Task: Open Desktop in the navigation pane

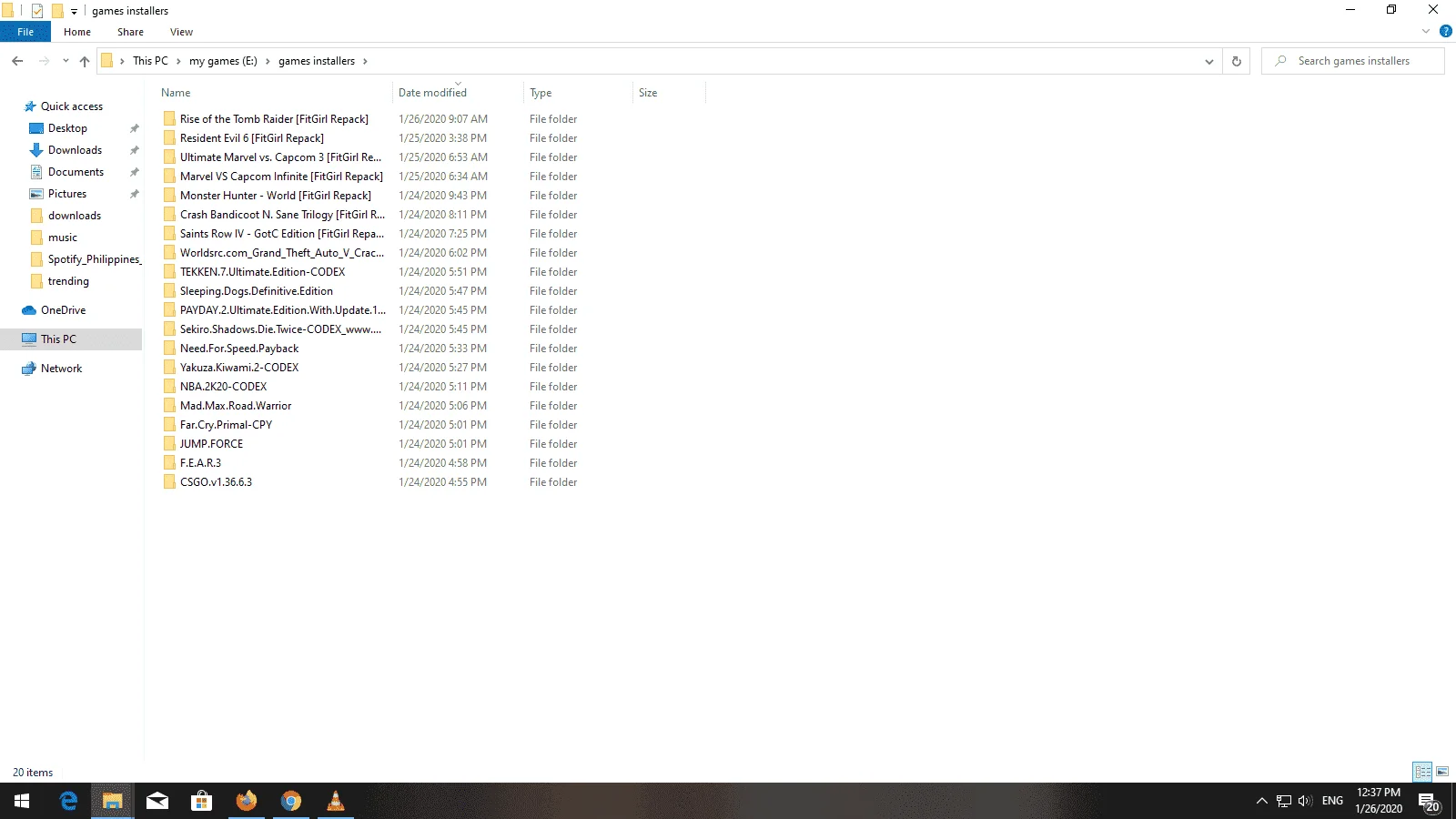Action: click(67, 128)
